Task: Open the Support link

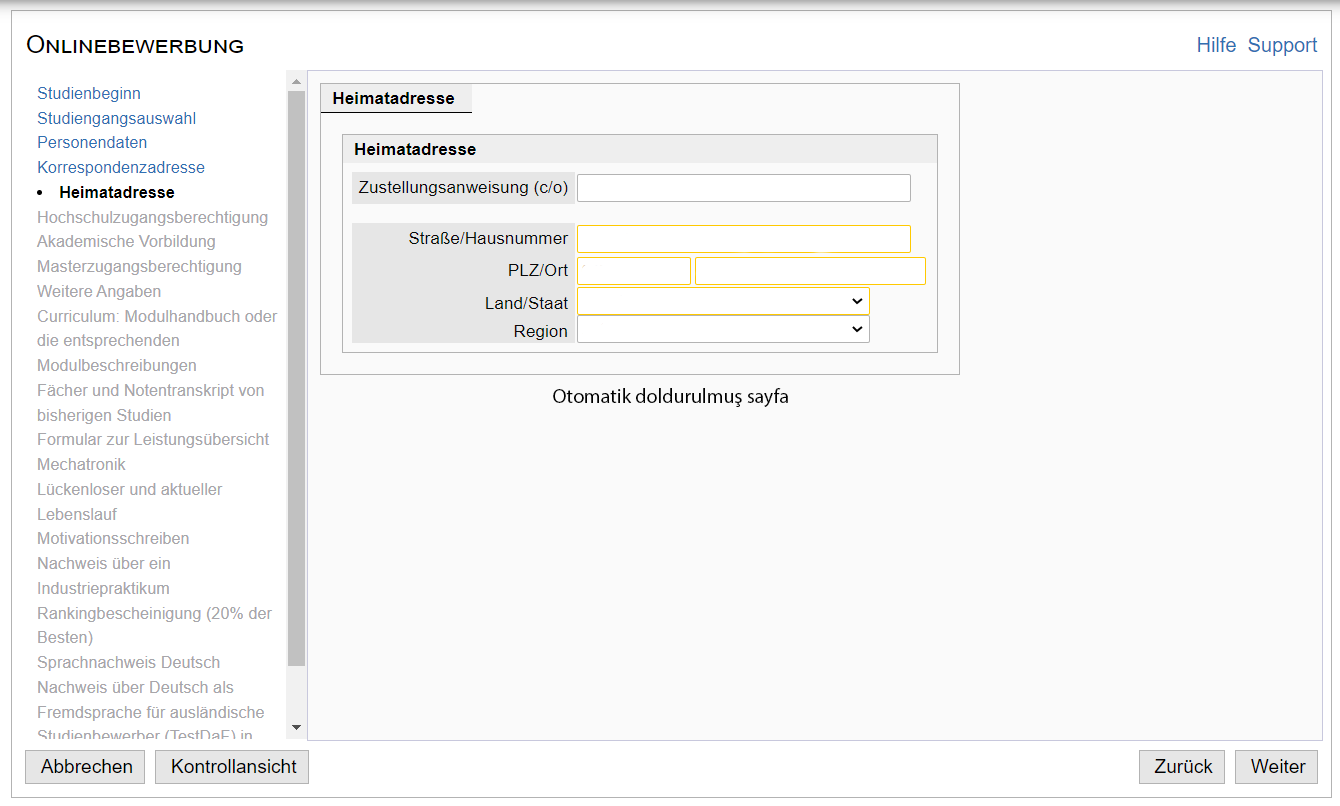Action: pos(1282,45)
